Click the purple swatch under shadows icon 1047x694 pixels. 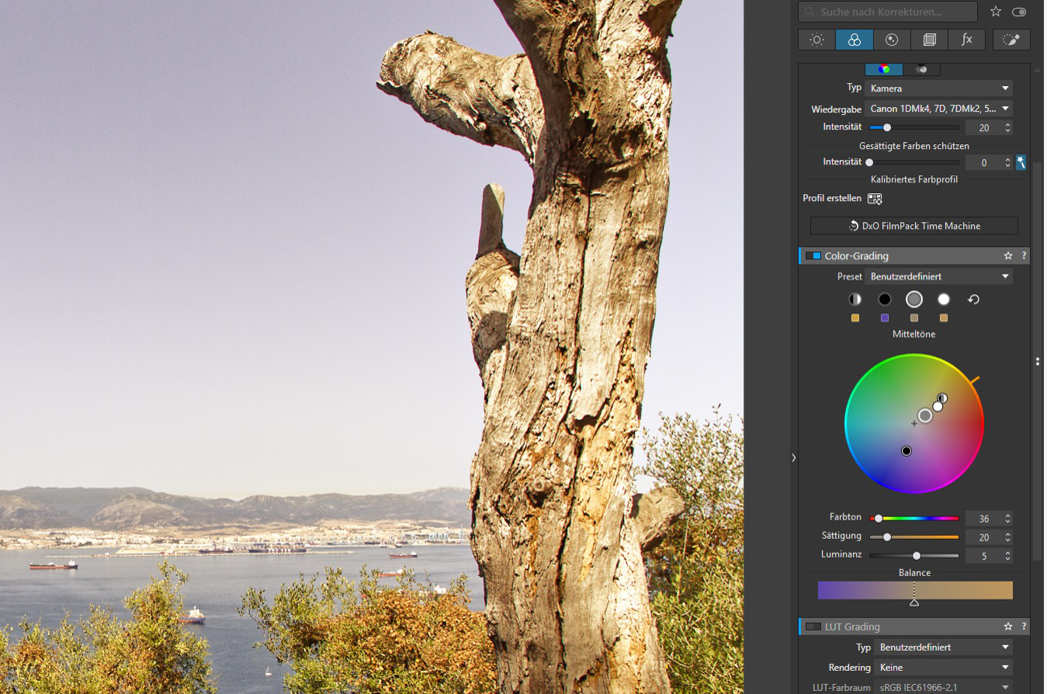coord(885,318)
